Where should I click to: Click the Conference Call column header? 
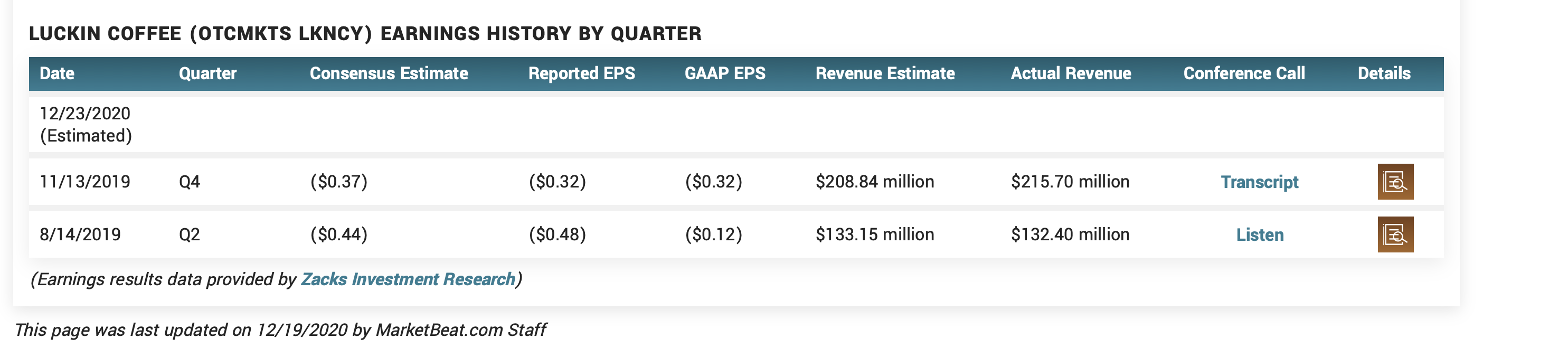coord(1243,74)
